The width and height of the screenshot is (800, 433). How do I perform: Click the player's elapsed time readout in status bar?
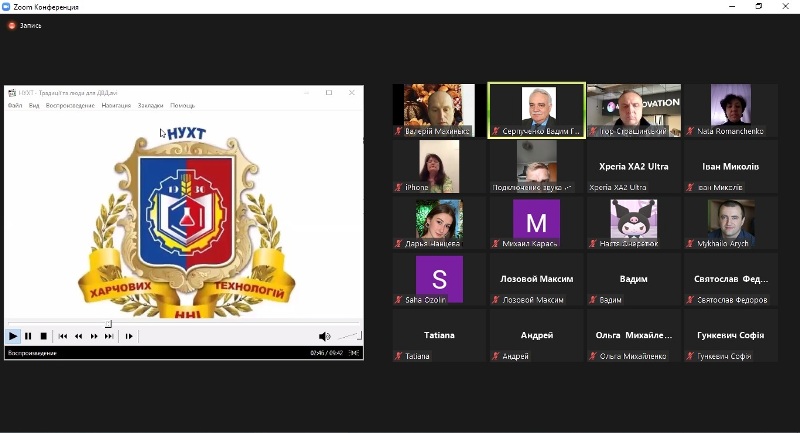click(327, 353)
